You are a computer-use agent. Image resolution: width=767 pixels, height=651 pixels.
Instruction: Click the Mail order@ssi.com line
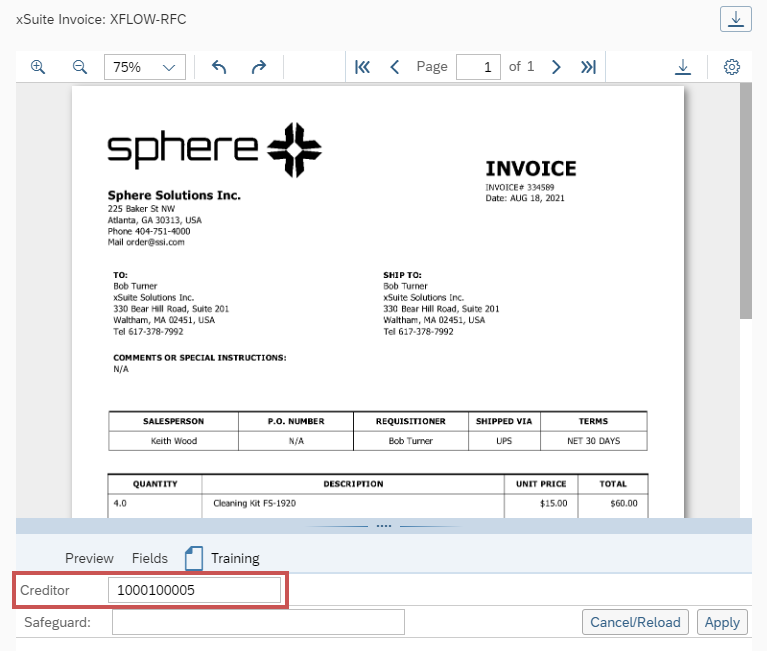[146, 242]
